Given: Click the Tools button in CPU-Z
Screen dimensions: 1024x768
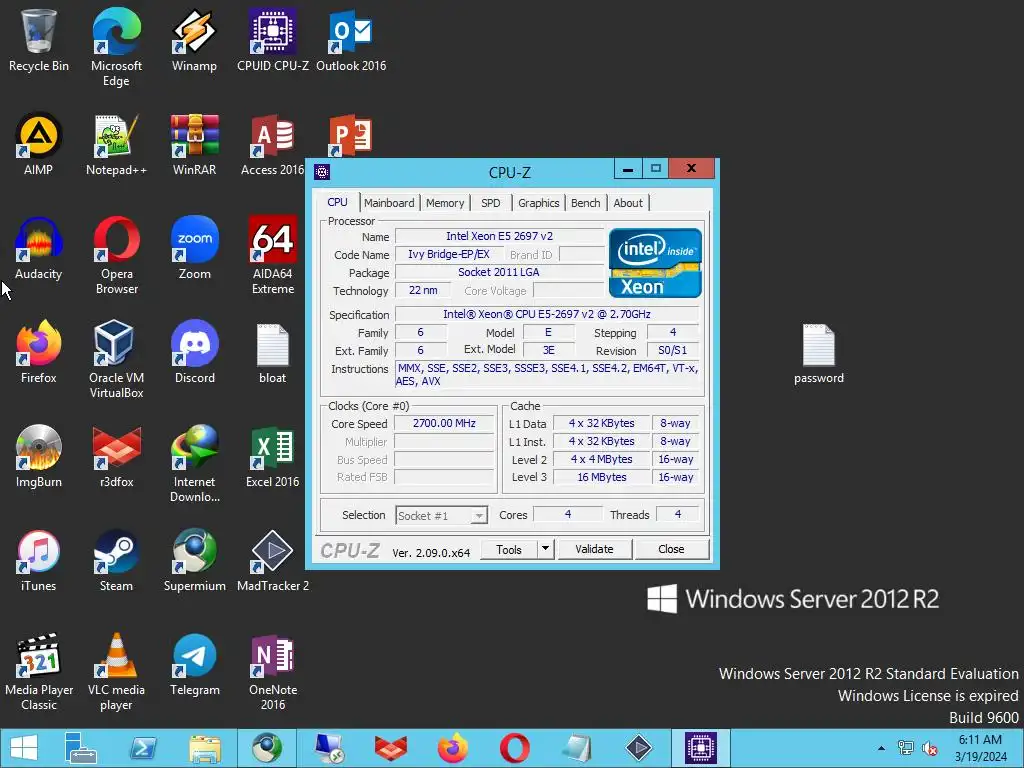Looking at the screenshot, I should click(x=509, y=549).
